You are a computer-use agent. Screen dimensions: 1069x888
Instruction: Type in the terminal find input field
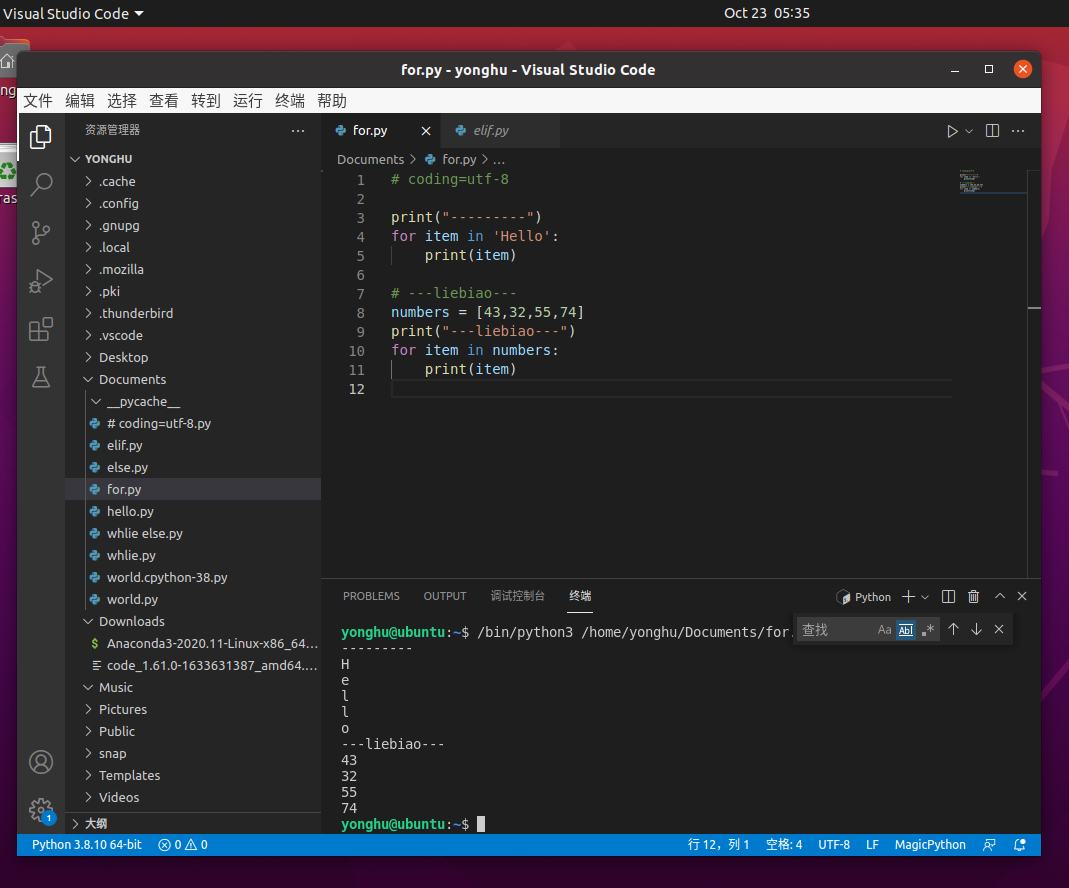(x=832, y=630)
